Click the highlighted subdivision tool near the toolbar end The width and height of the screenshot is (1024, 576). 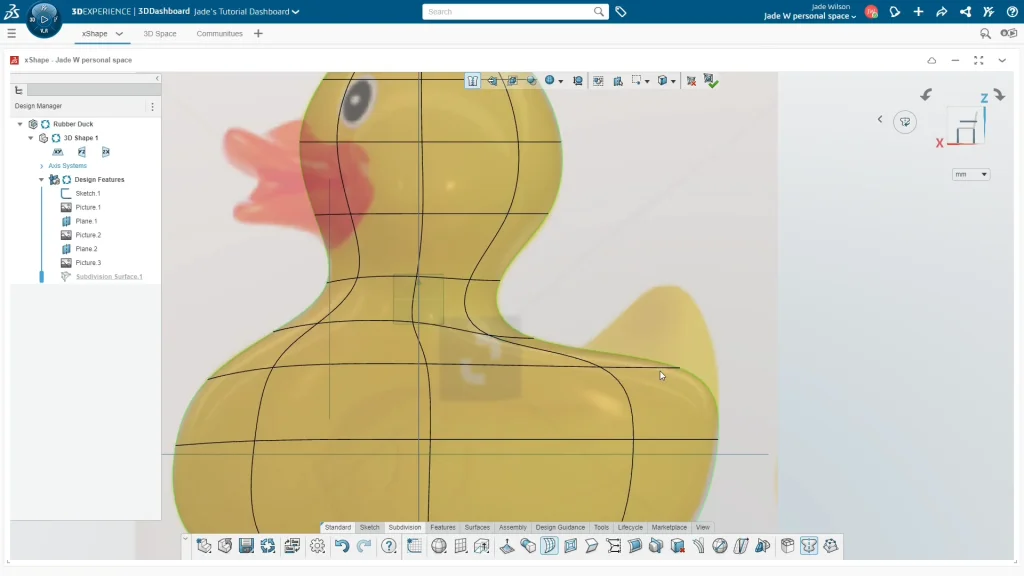(808, 546)
